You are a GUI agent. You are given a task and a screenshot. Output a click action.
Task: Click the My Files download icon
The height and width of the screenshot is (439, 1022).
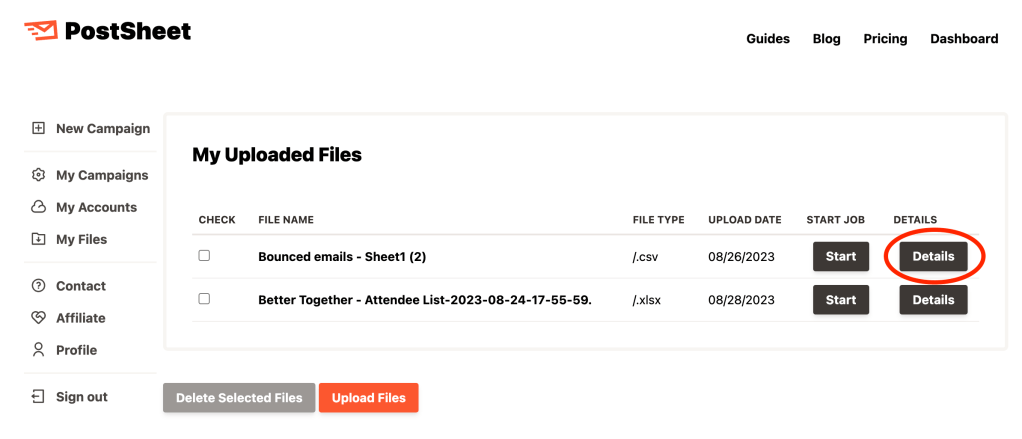(39, 239)
